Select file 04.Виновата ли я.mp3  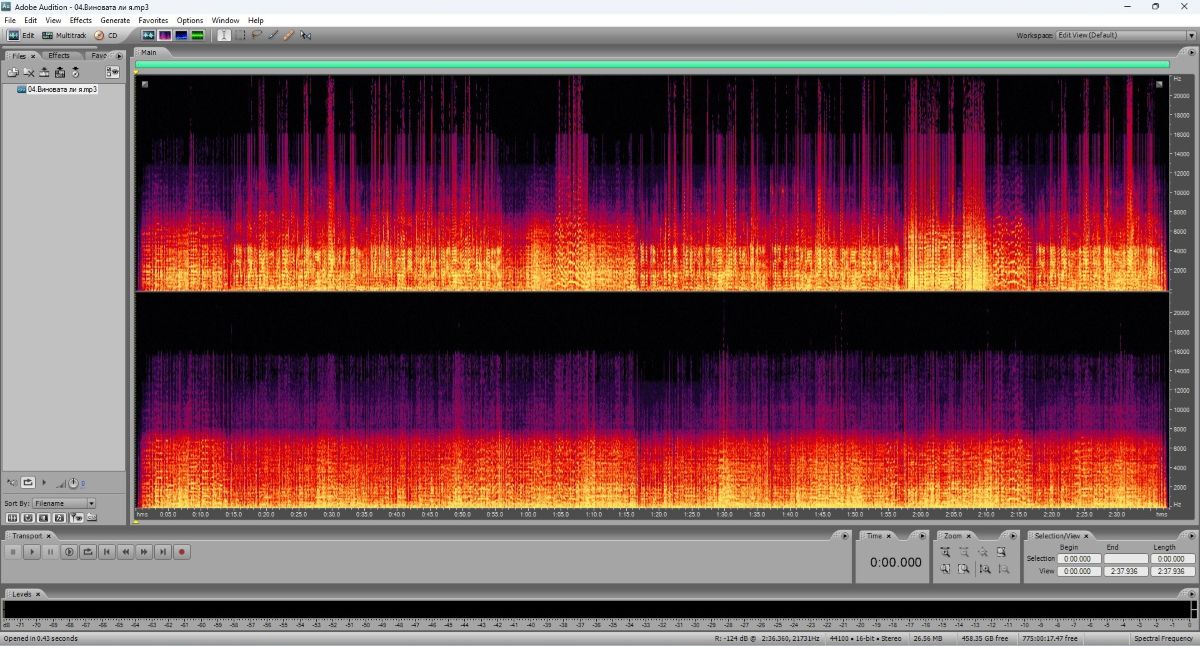point(62,89)
